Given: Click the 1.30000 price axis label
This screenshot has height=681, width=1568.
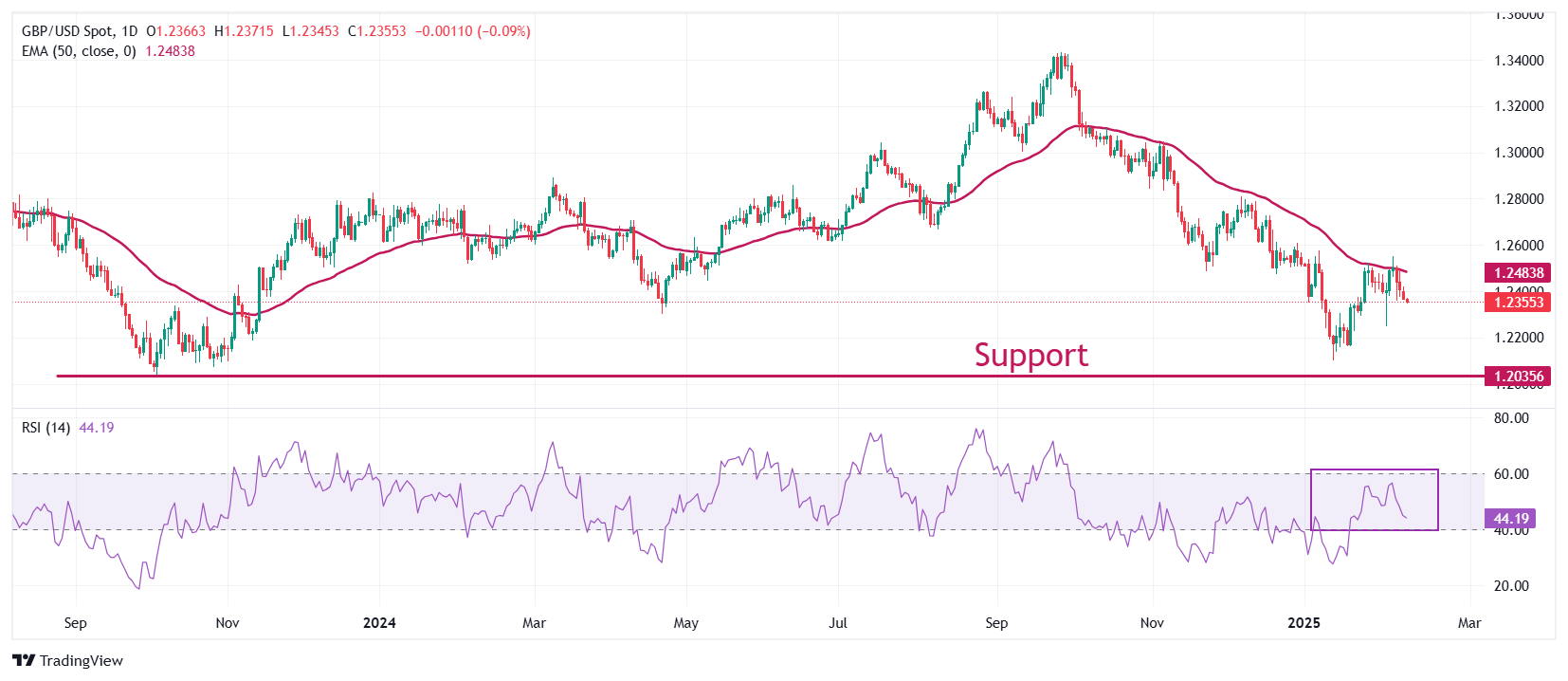Looking at the screenshot, I should 1519,153.
